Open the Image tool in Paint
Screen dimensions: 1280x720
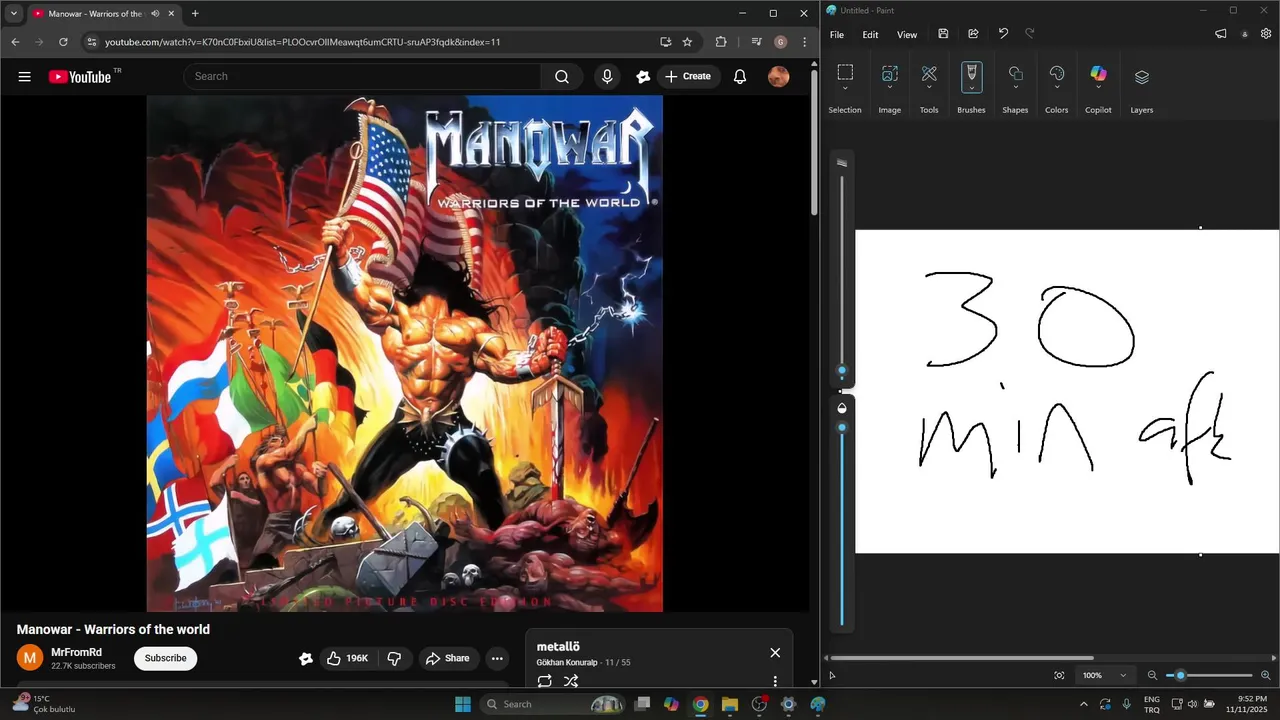[889, 73]
